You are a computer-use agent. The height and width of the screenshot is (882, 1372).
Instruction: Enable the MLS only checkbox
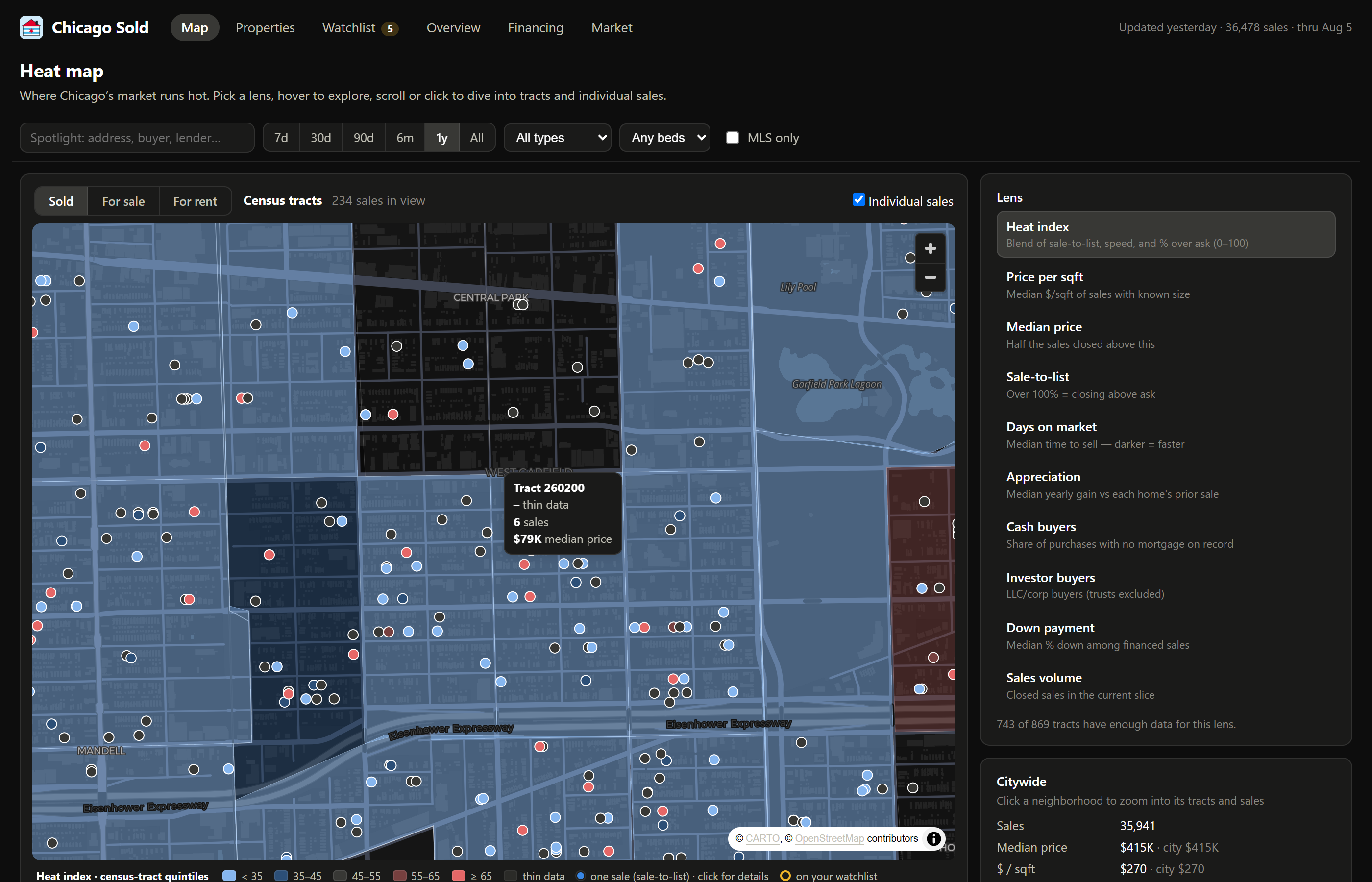click(x=733, y=138)
